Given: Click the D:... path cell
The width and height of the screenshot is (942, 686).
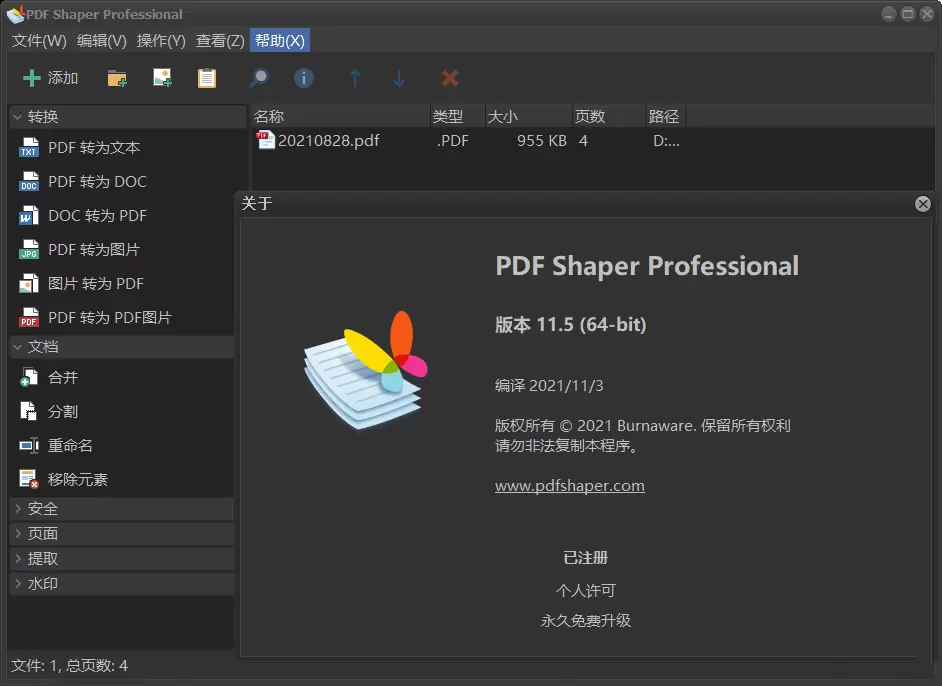Looking at the screenshot, I should 666,141.
